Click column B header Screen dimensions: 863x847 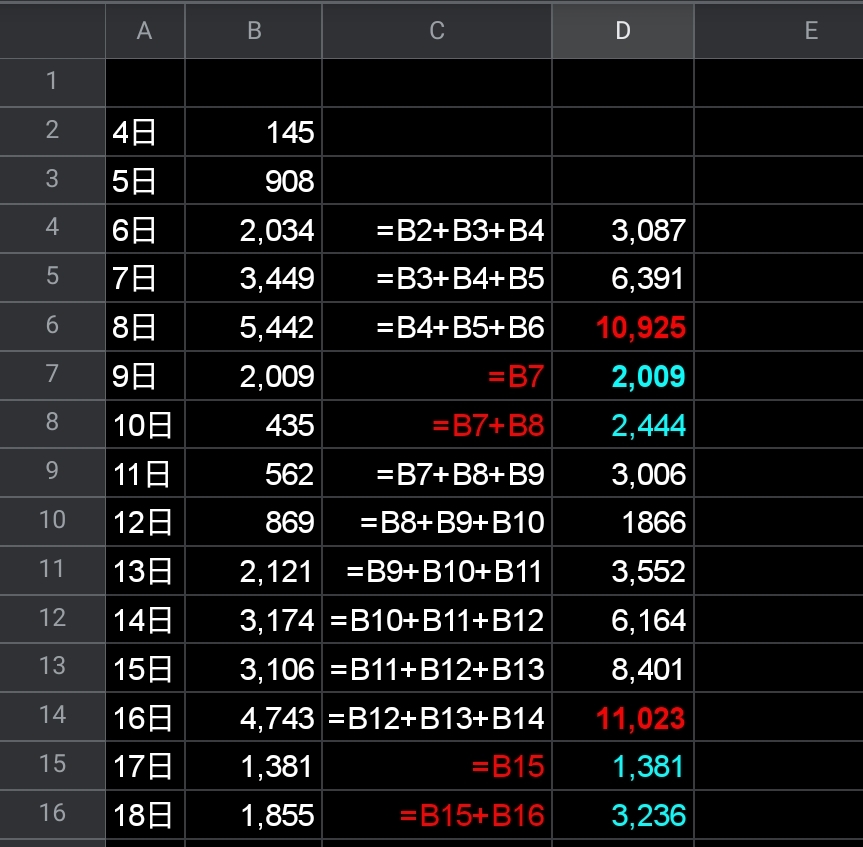(253, 31)
